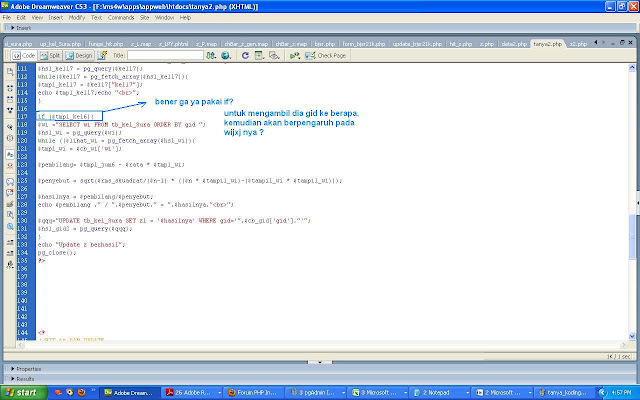Open the View Options icon
This screenshot has width=640, height=400.
pos(259,56)
